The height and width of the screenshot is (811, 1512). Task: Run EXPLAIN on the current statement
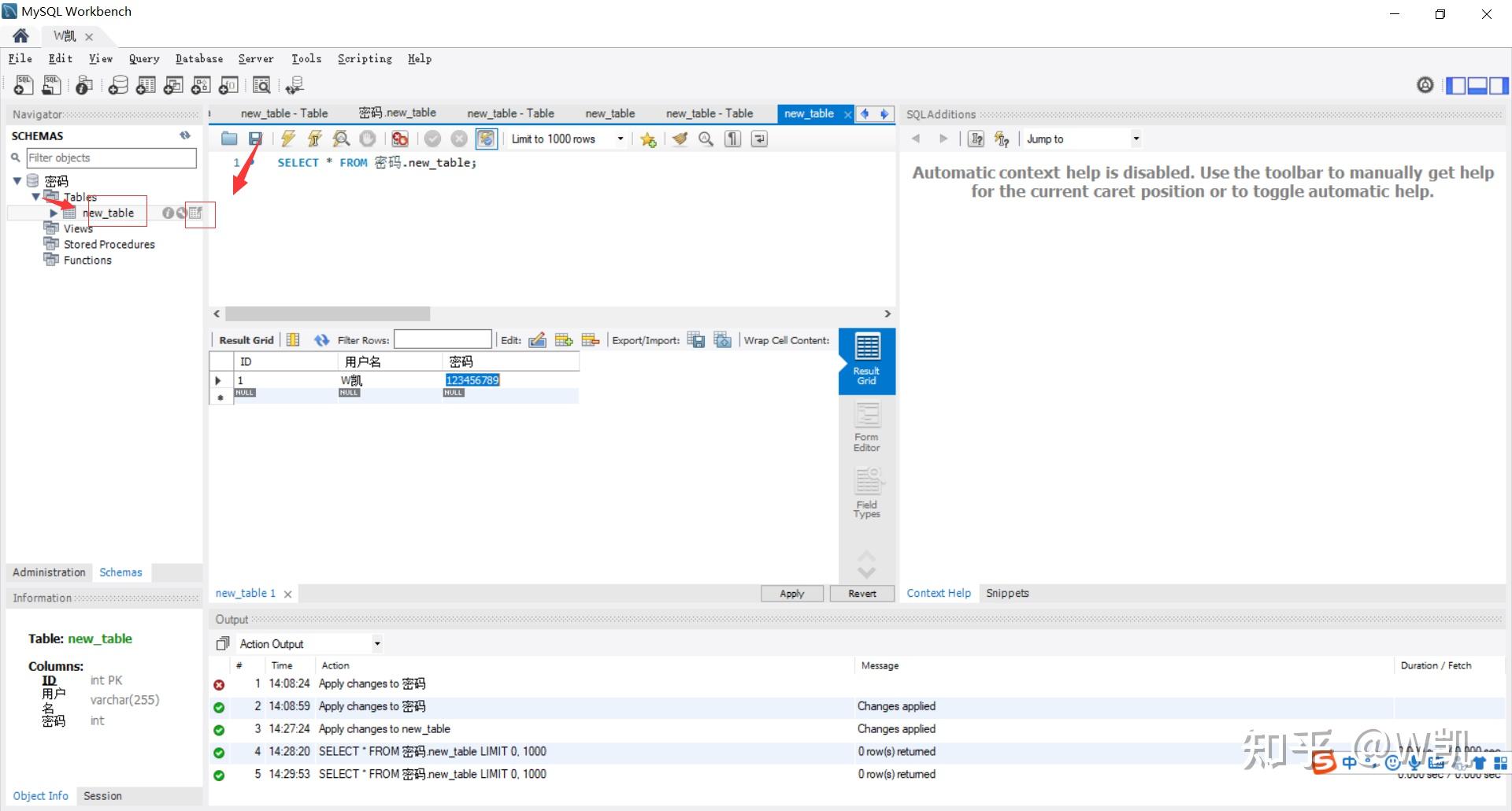point(341,139)
